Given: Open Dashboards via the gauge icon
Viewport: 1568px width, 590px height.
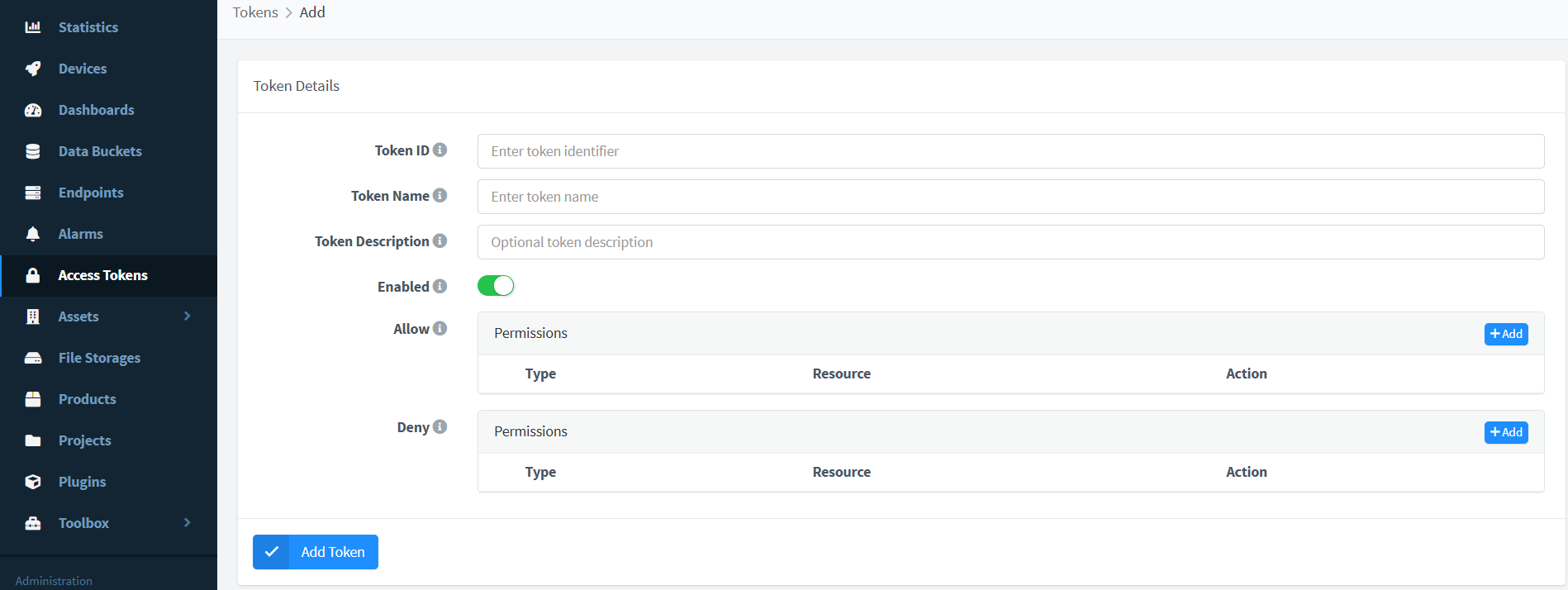Looking at the screenshot, I should tap(33, 110).
